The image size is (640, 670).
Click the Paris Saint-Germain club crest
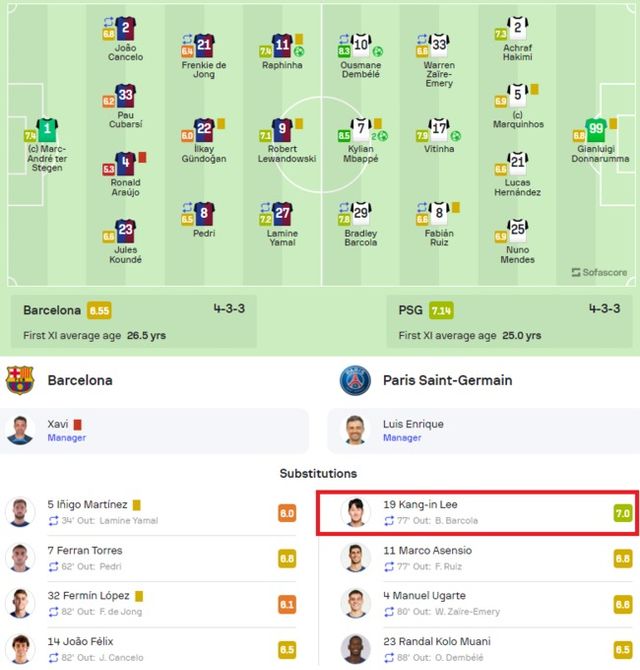point(355,380)
